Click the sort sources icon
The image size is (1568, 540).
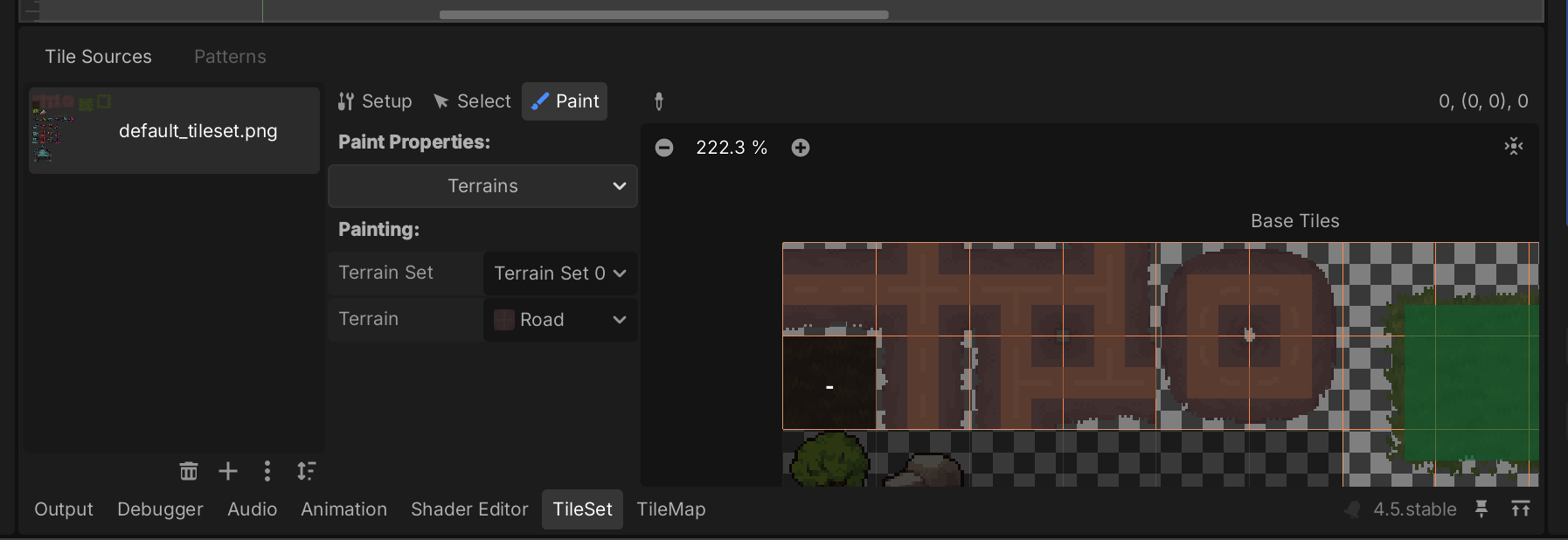306,471
